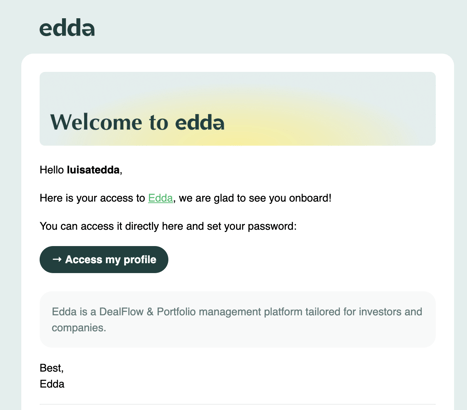467x410 pixels.
Task: Select the bold username luisatedda
Action: point(93,170)
